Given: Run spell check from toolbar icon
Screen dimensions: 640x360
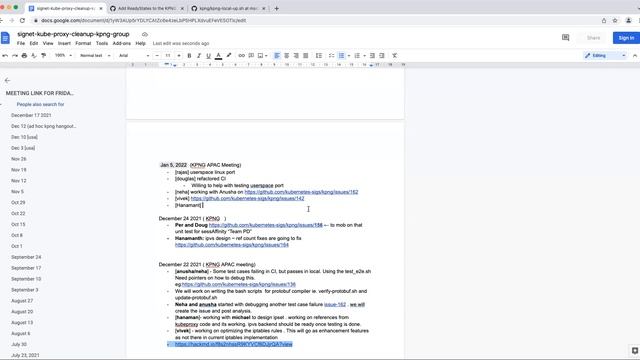Looking at the screenshot, I should tap(34, 56).
